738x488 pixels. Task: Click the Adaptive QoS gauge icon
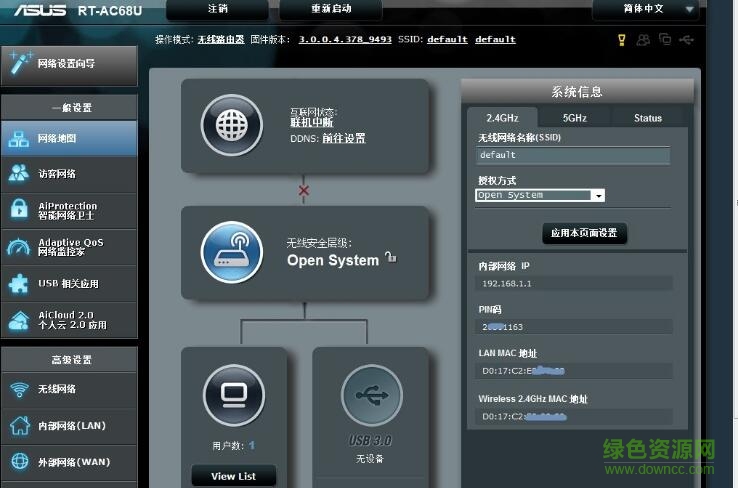pyautogui.click(x=18, y=247)
